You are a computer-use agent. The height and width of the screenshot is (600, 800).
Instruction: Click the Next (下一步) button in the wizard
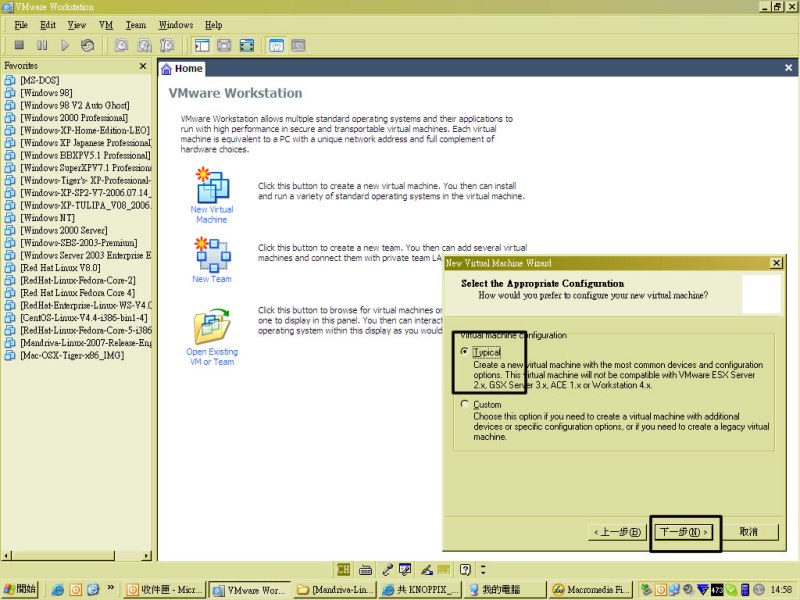coord(684,532)
